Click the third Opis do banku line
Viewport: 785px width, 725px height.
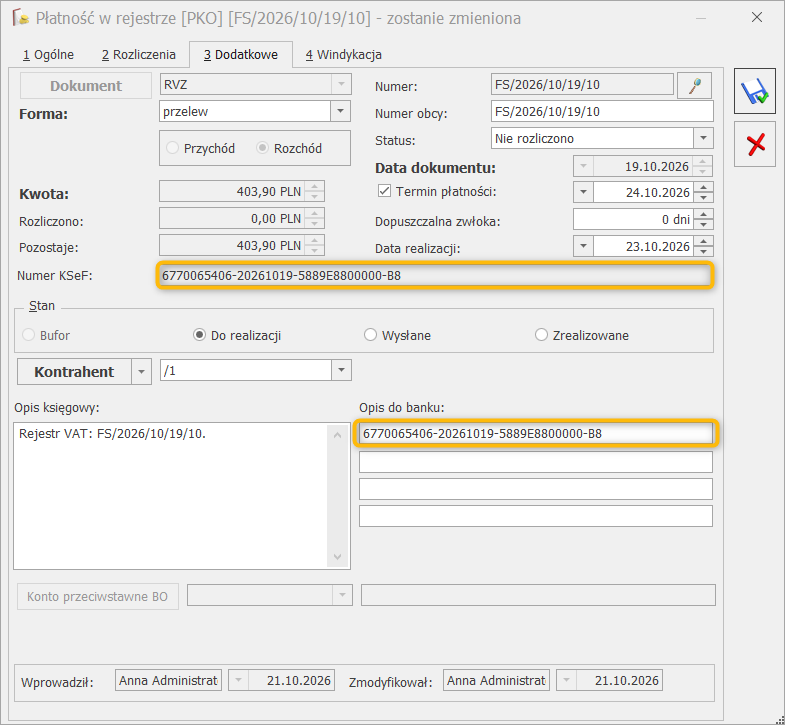click(x=536, y=489)
